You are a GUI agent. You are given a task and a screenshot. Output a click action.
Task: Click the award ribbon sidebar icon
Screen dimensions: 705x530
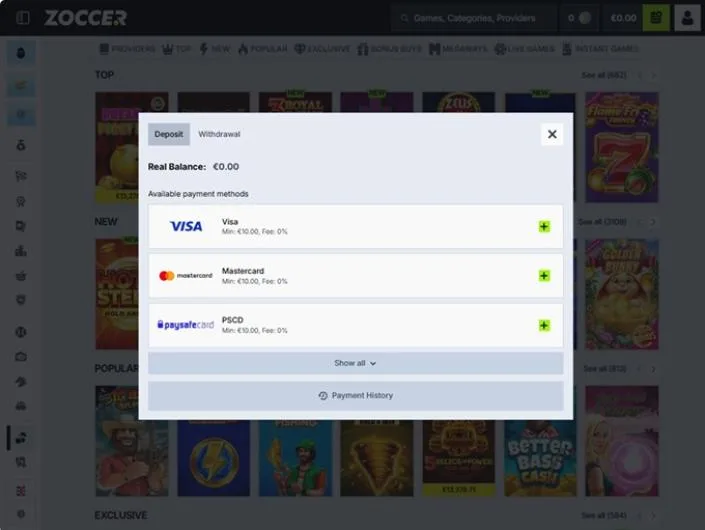pos(21,201)
